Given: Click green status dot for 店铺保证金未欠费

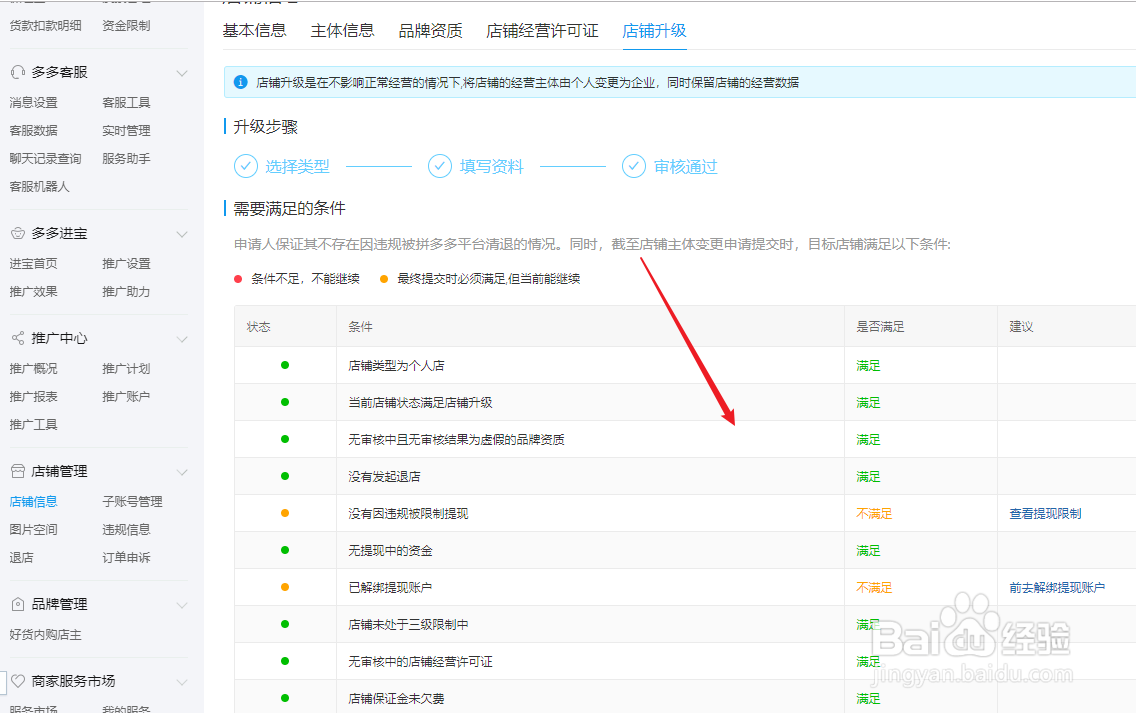Looking at the screenshot, I should pos(285,698).
